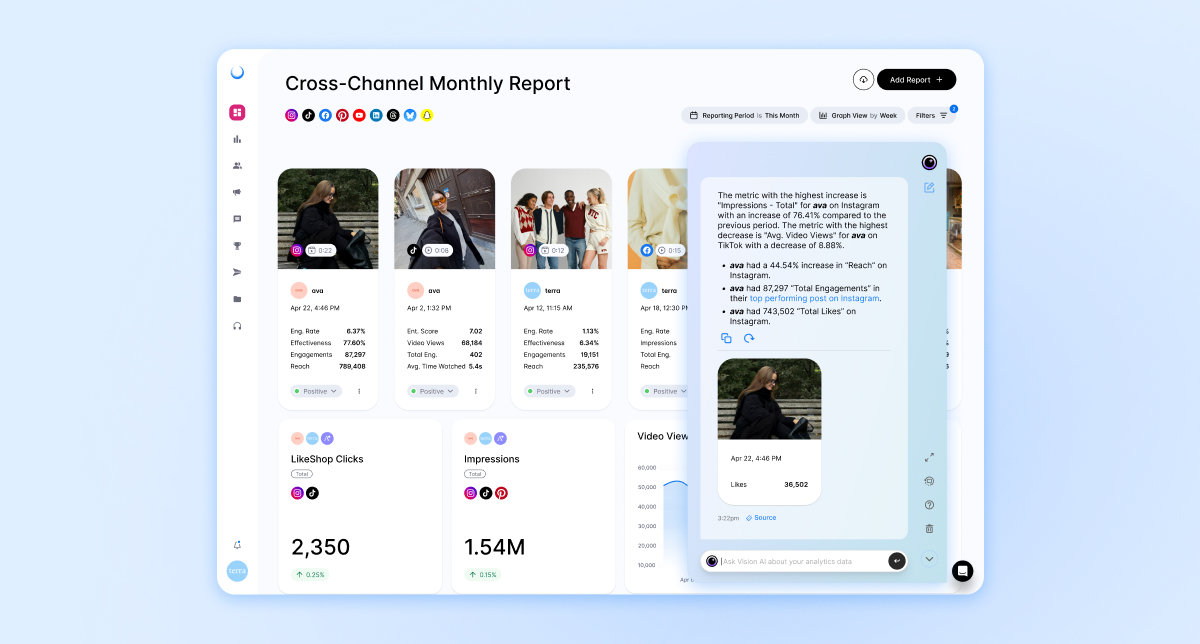The width and height of the screenshot is (1200, 644).
Task: Select Snapchat channel icon under report title
Action: click(427, 115)
